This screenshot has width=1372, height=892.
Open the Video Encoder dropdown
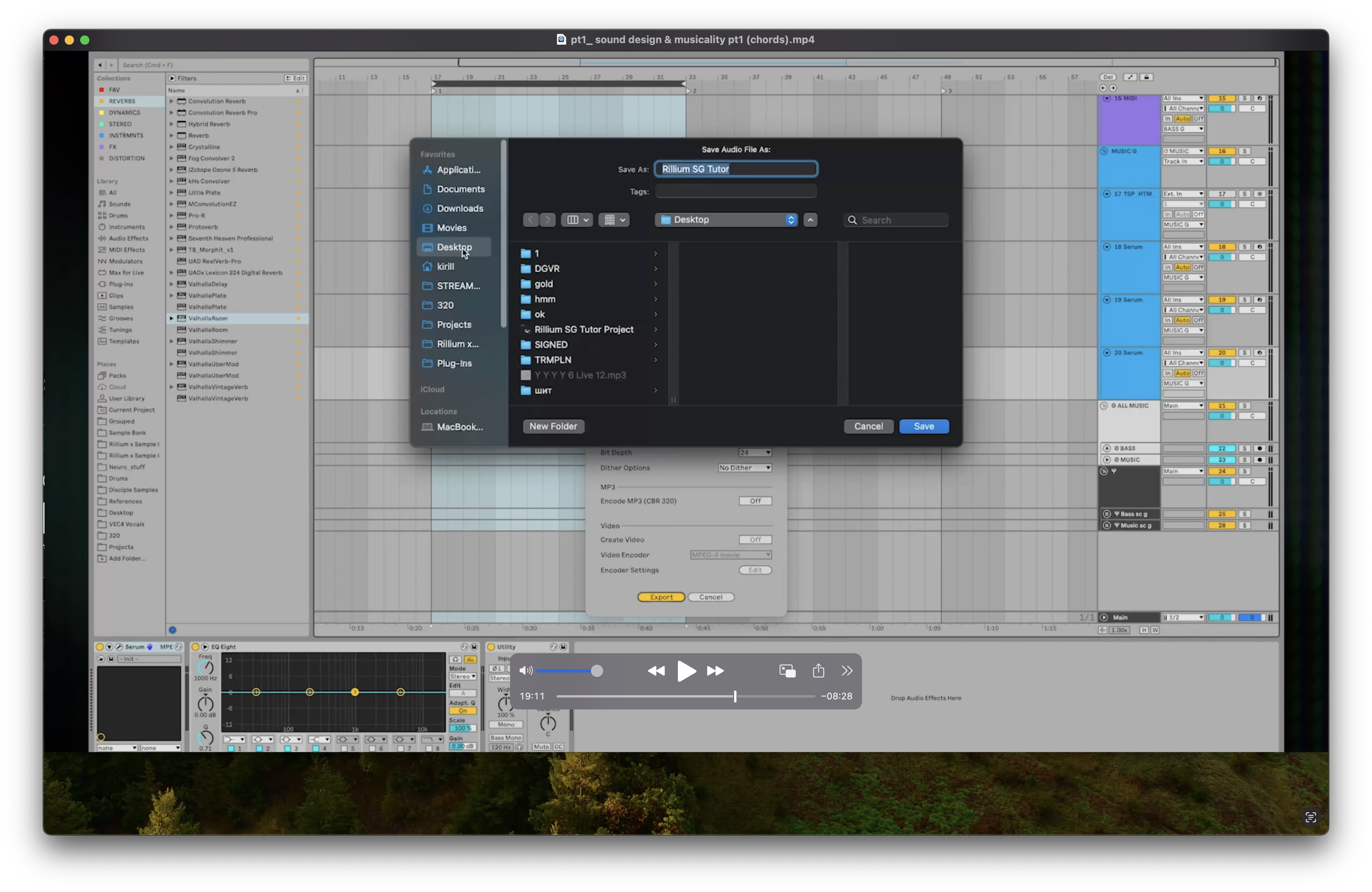(731, 555)
